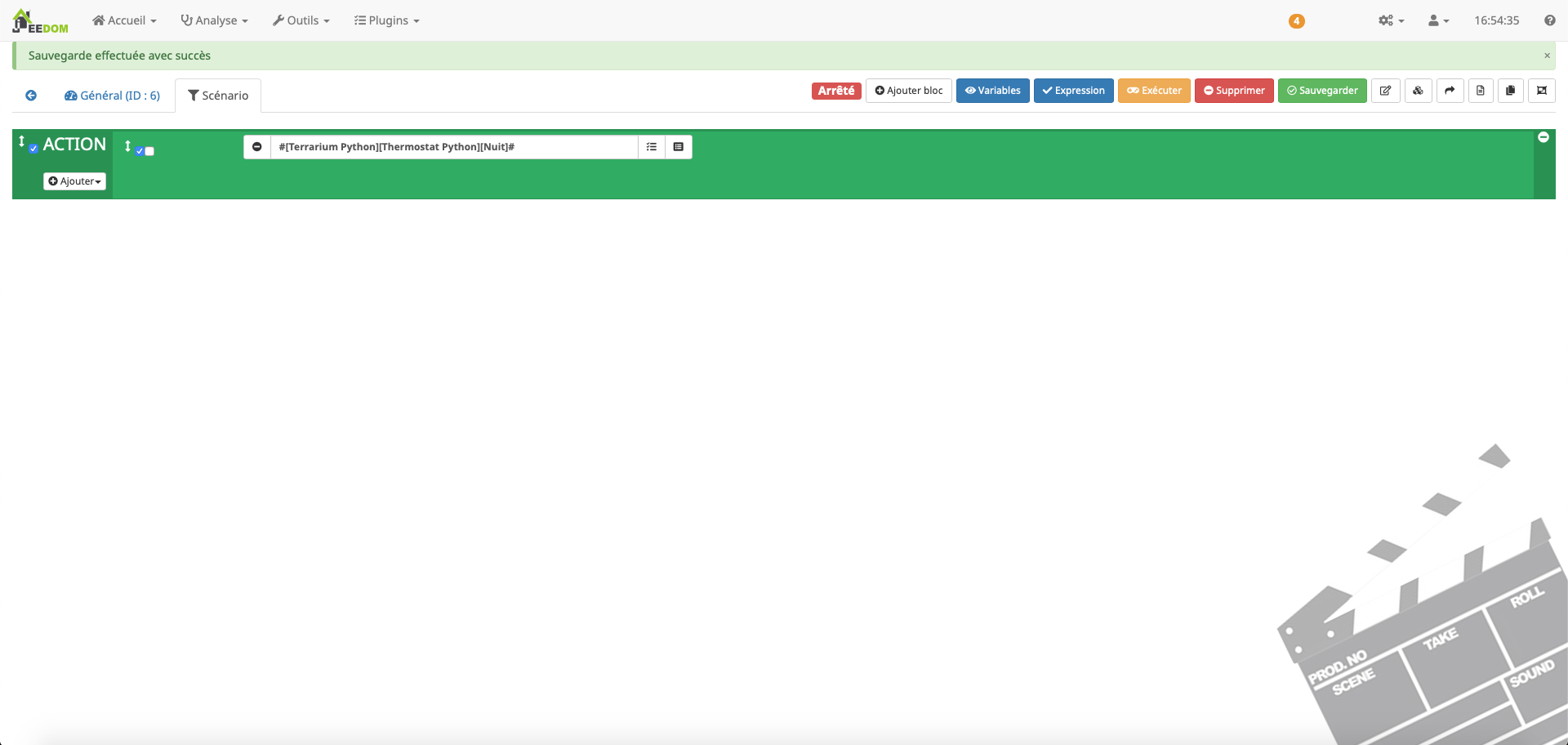Screen dimensions: 1568x745
Task: Click the Ajouter bloc button
Action: tap(908, 91)
